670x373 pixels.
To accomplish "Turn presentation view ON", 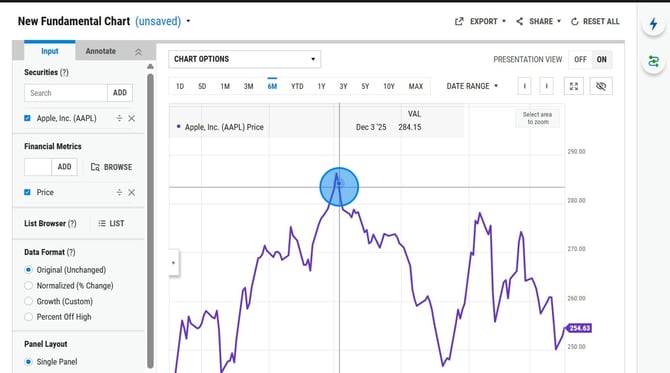I will click(x=602, y=59).
